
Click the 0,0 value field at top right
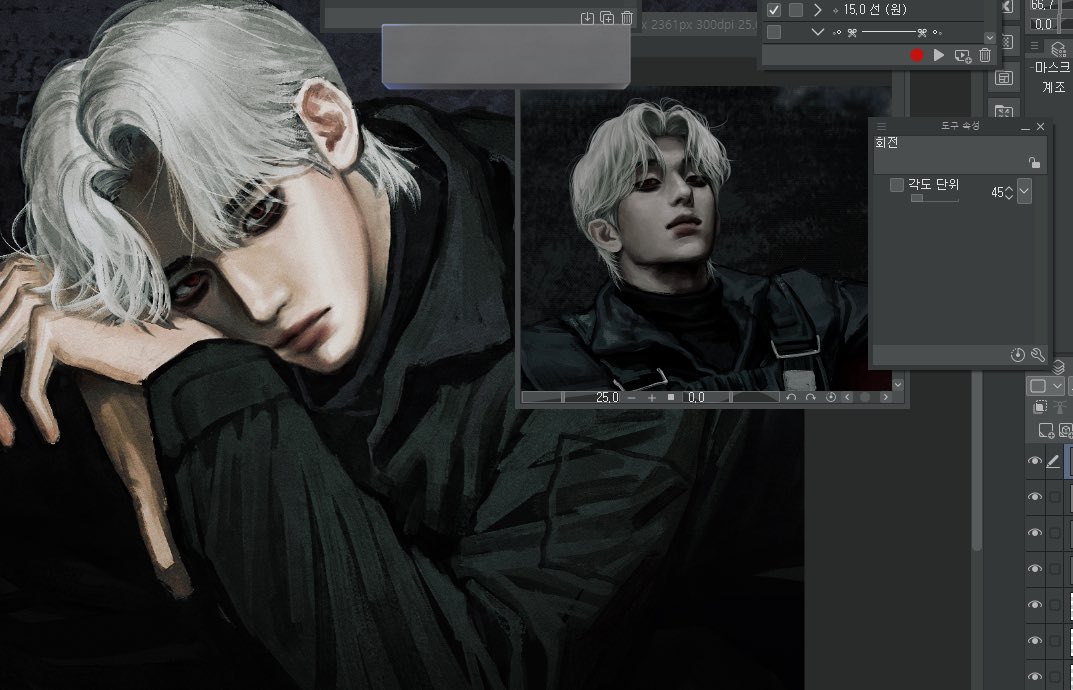click(1045, 25)
